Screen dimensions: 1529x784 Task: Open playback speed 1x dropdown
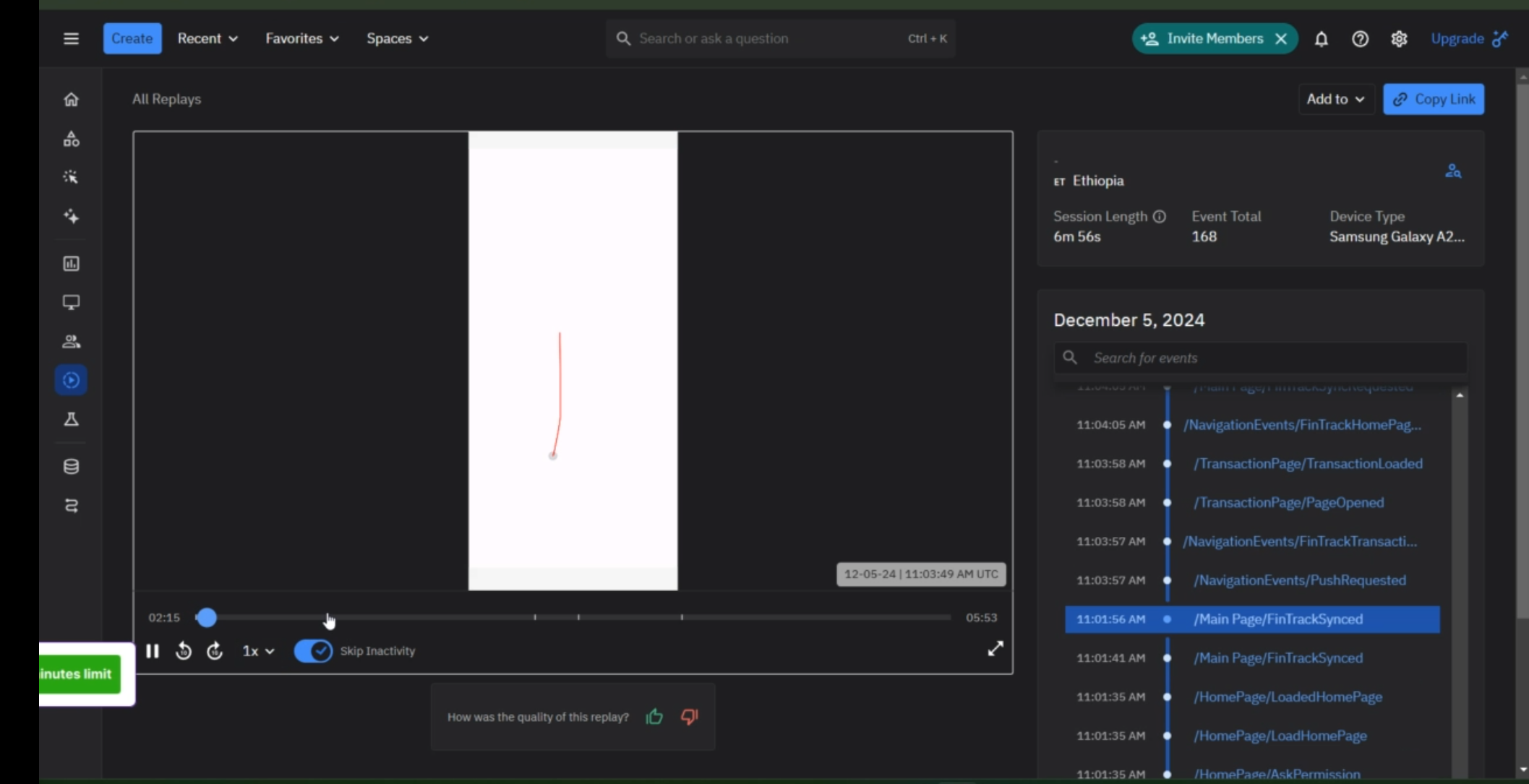coord(258,651)
